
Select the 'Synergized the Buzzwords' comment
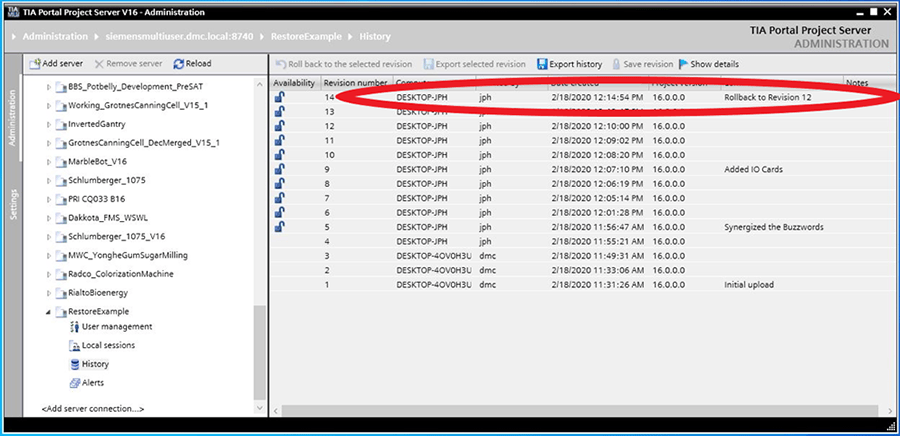(x=774, y=227)
